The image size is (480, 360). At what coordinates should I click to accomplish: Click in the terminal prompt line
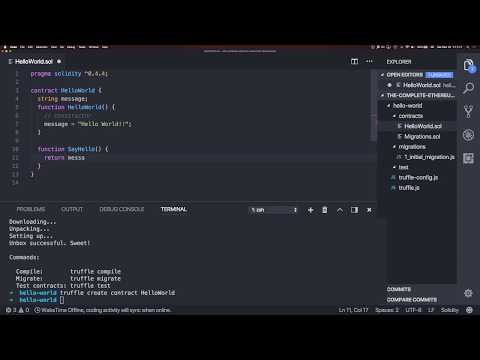click(62, 300)
